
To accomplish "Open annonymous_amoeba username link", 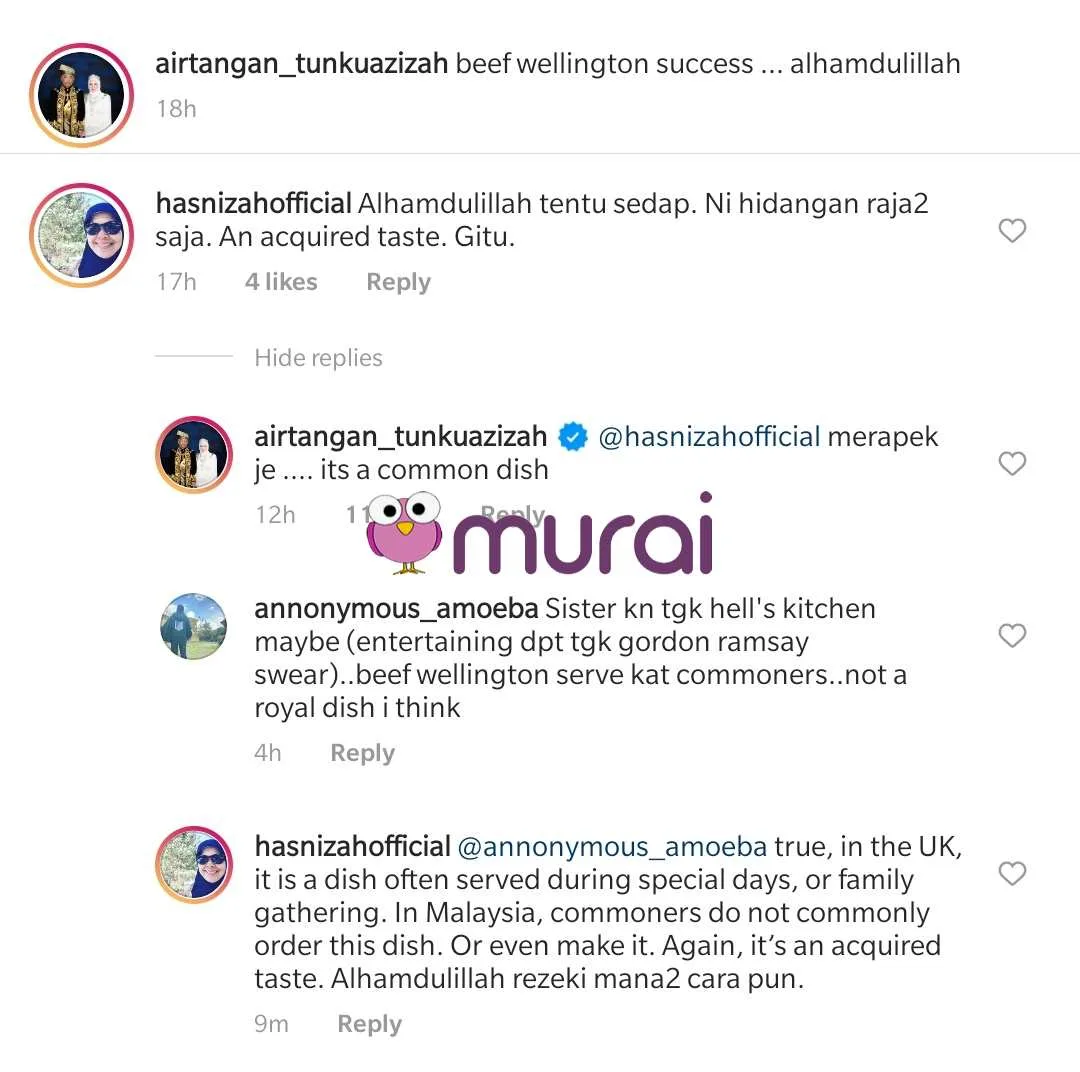I will tap(396, 609).
